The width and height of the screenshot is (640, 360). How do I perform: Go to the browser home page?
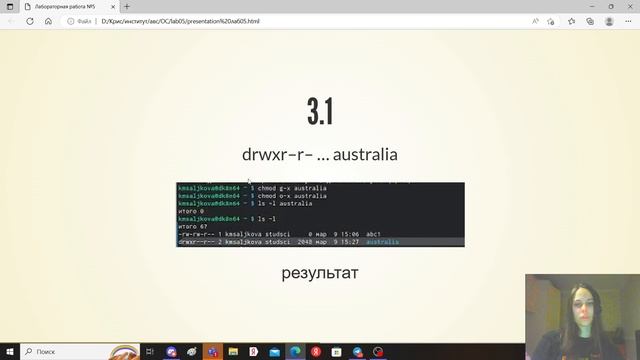[x=48, y=21]
